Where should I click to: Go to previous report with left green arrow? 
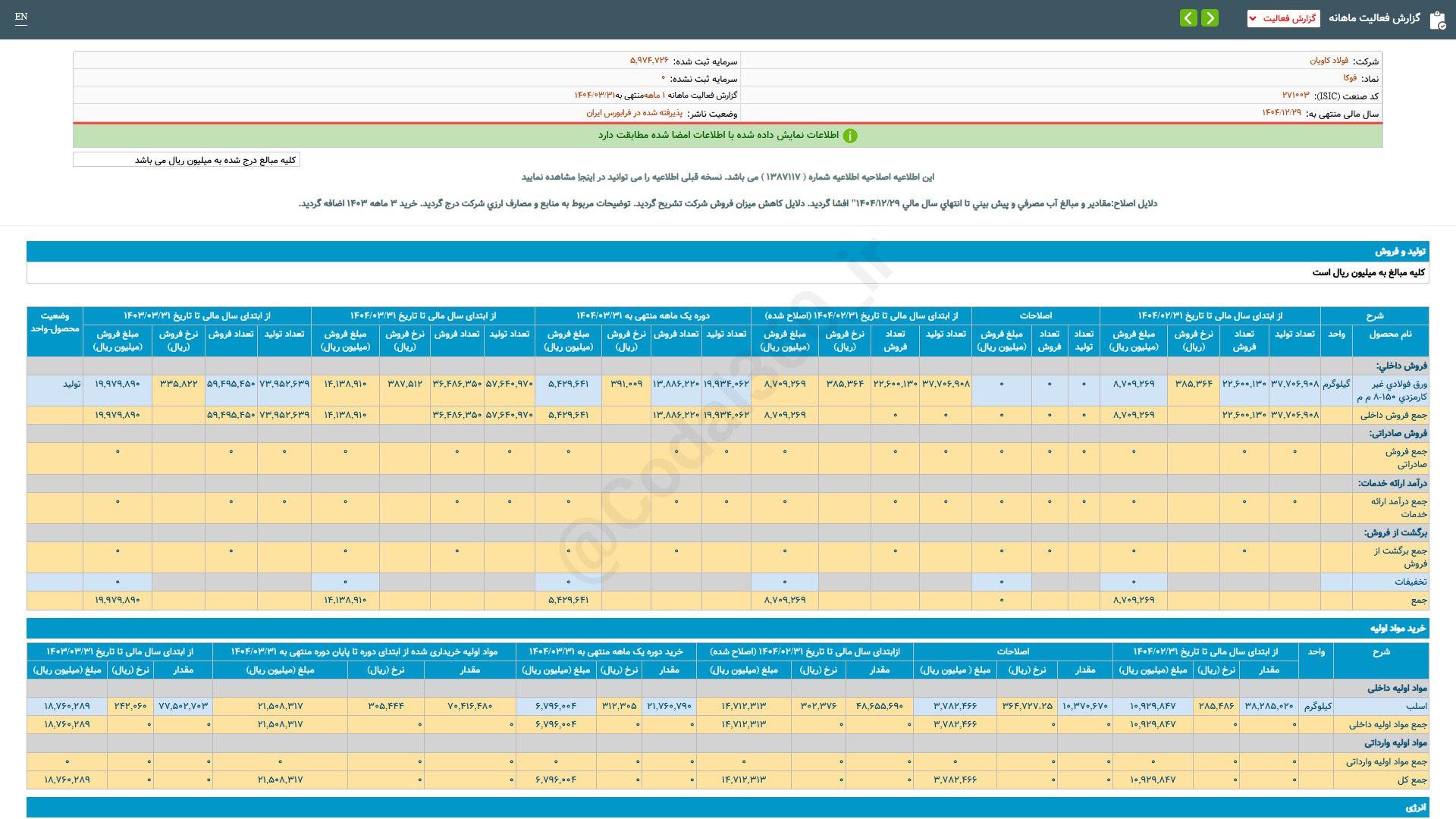tap(1188, 18)
